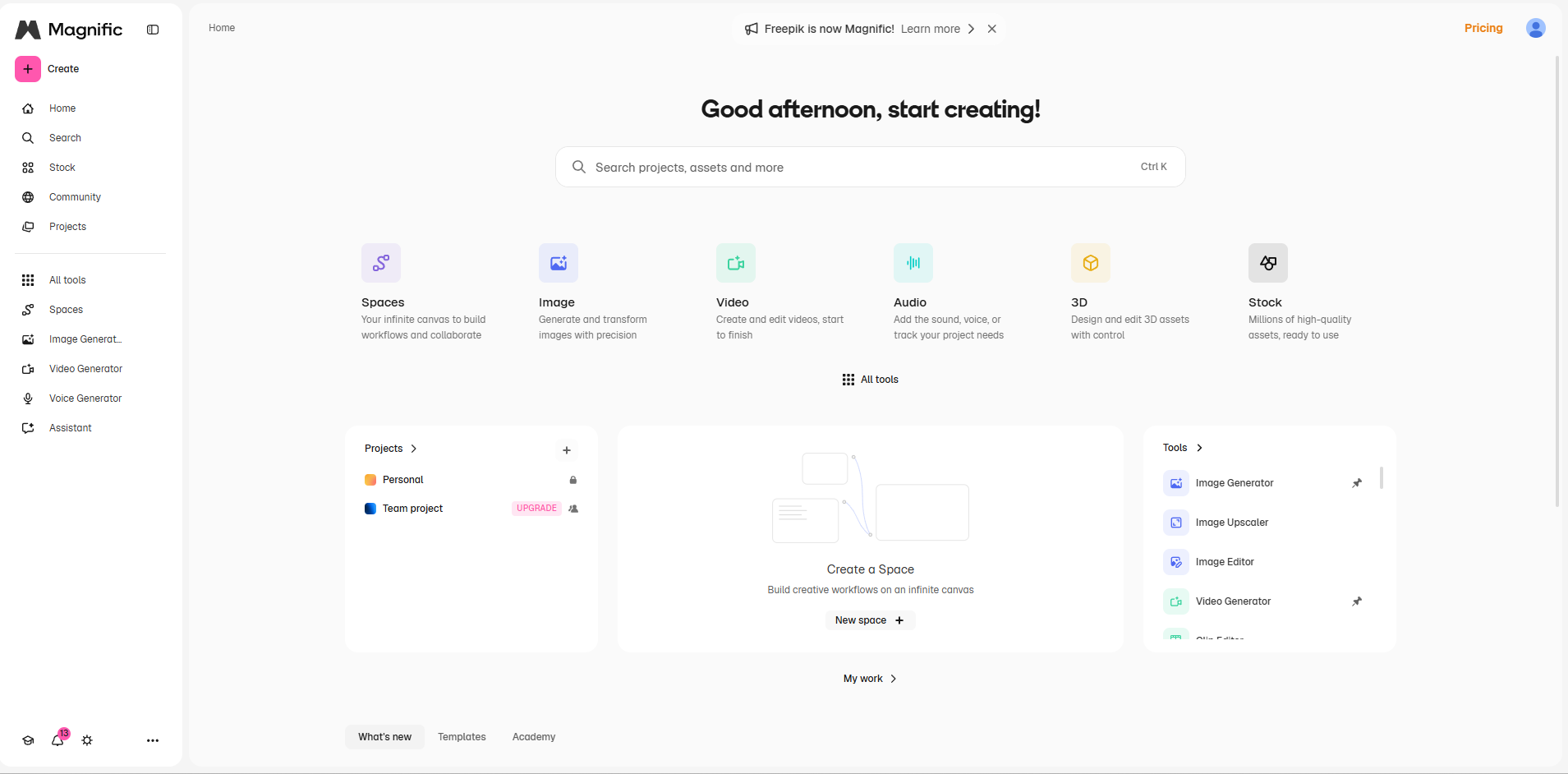1568x774 pixels.
Task: Open the three-dots more menu
Action: tap(153, 740)
